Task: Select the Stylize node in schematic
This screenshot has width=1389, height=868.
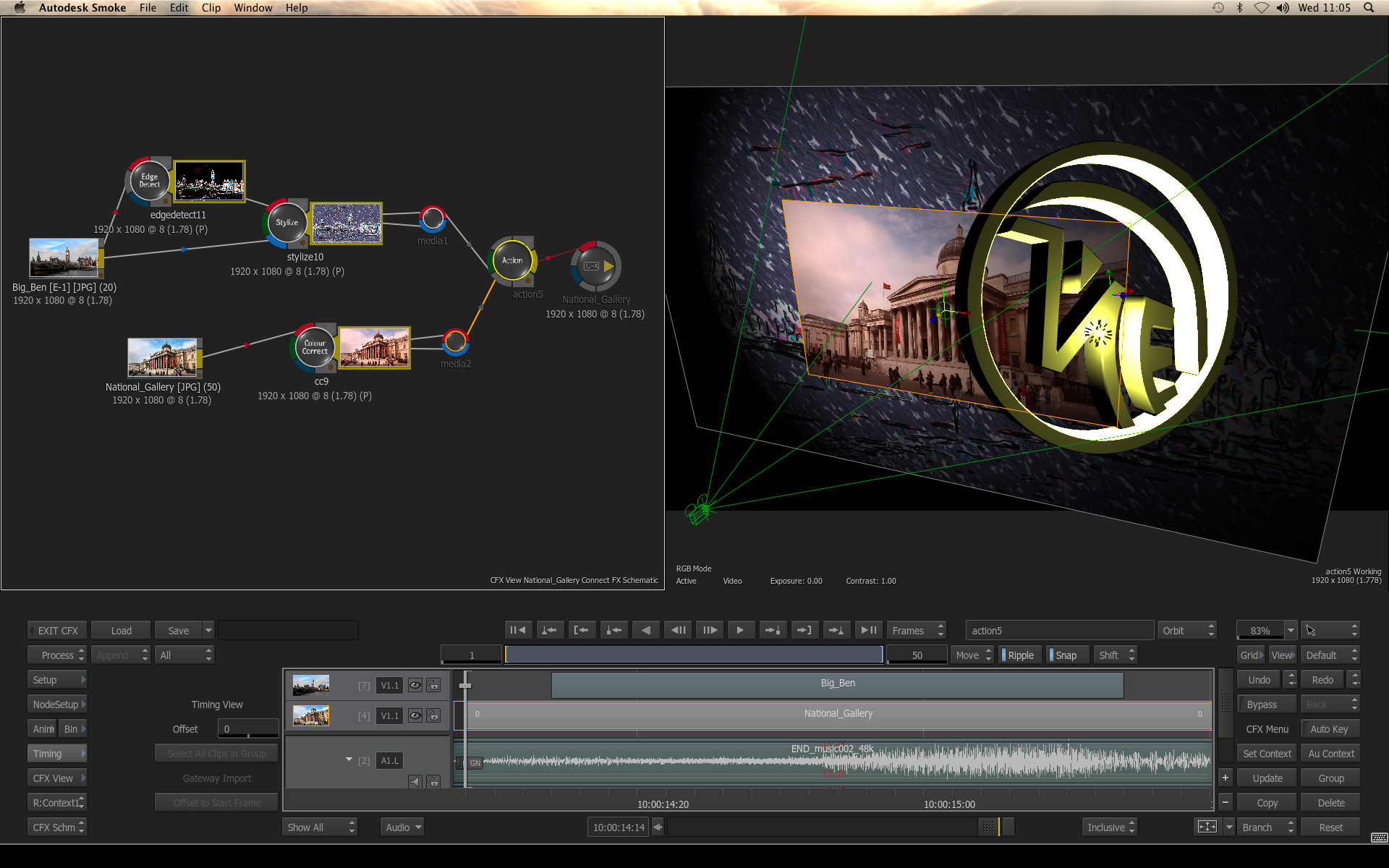Action: point(286,223)
